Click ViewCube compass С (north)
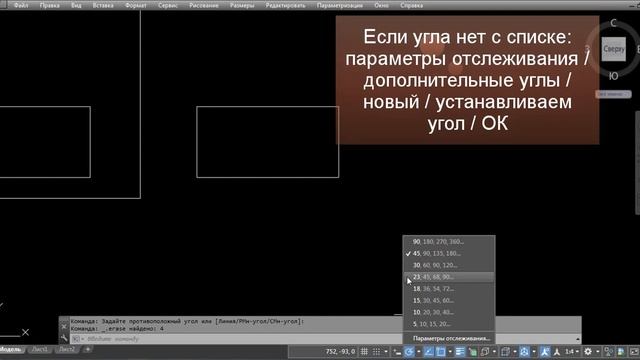The height and width of the screenshot is (360, 640). (x=613, y=23)
